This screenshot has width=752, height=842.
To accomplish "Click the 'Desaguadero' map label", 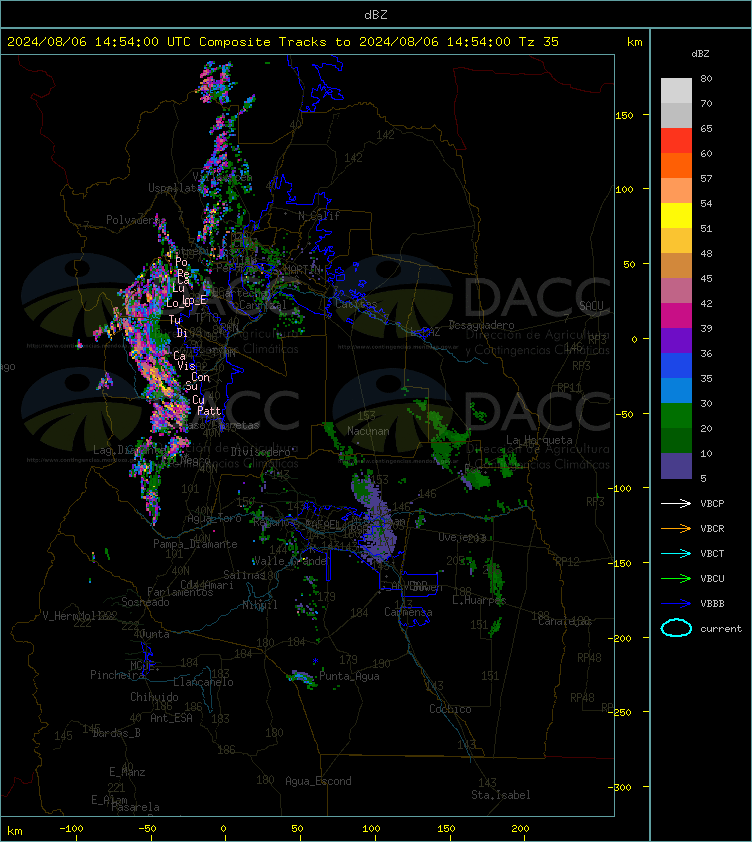I will [481, 325].
